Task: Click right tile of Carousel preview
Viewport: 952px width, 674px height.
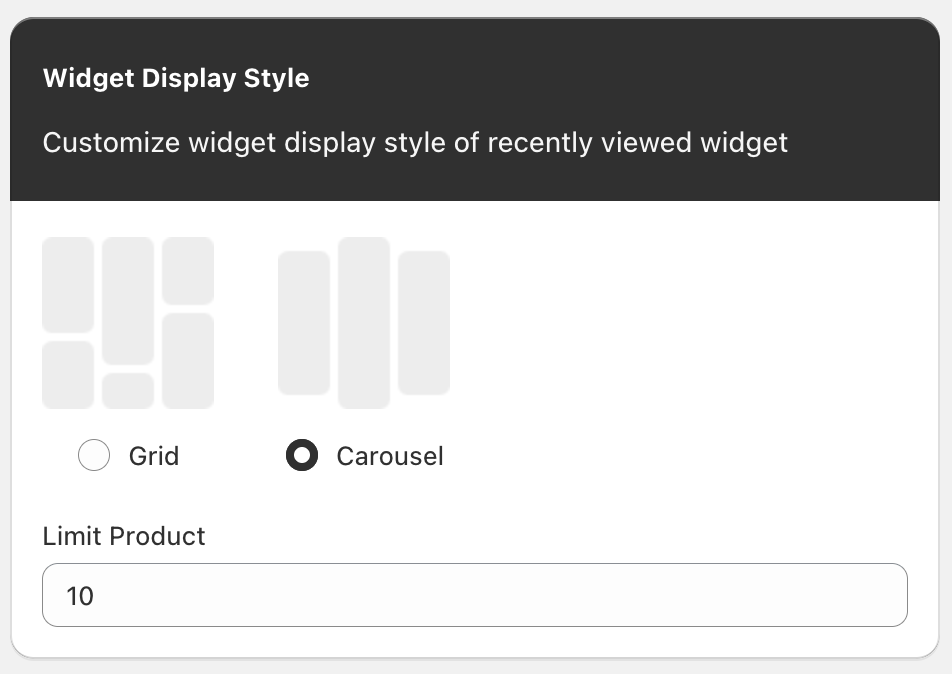Action: [x=424, y=322]
